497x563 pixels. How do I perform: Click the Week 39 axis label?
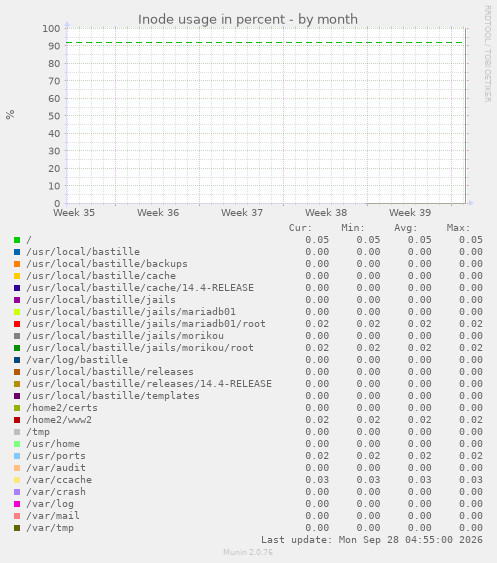(410, 213)
